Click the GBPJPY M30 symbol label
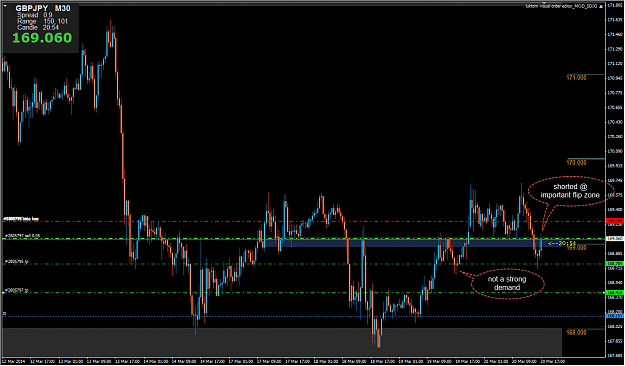 43,8
